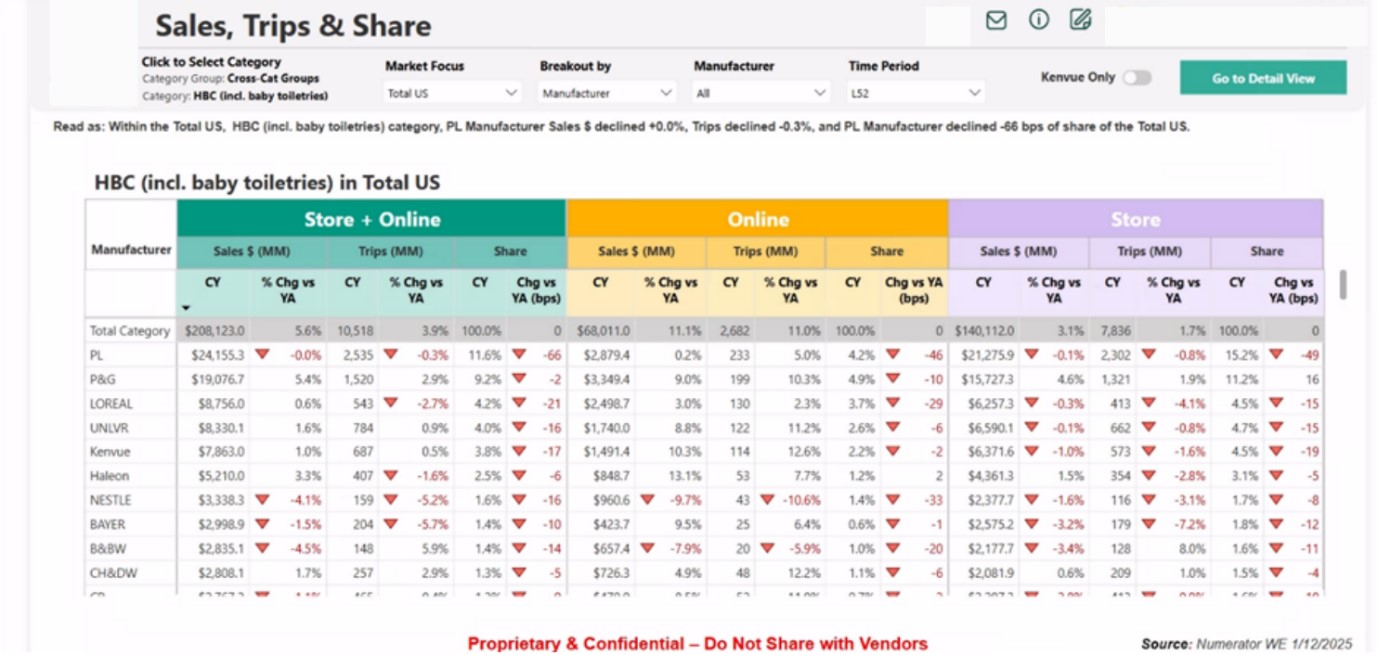Select the orange Online column header
Viewport: 1378px width, 655px height.
(x=757, y=219)
